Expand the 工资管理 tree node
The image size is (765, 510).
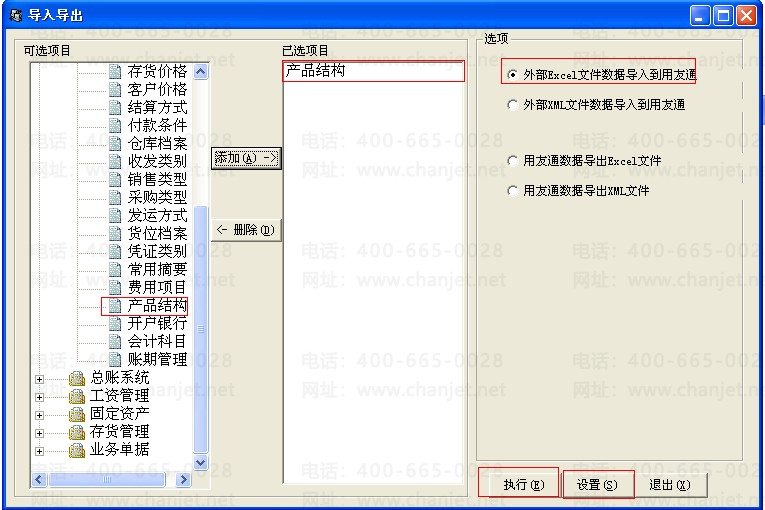40,397
